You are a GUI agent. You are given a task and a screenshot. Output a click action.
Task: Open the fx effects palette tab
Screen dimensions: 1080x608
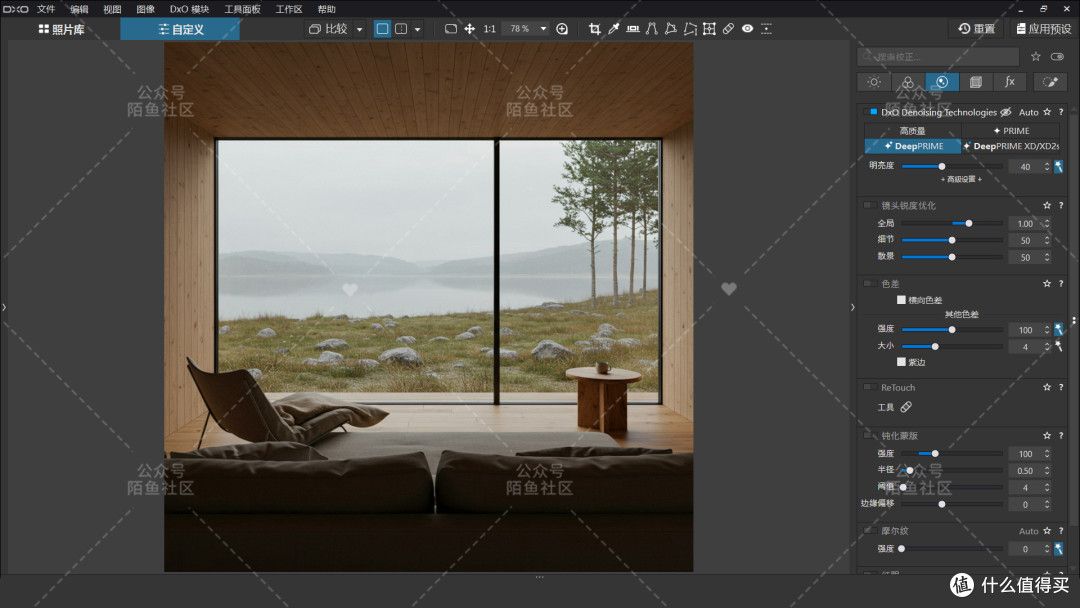[1010, 82]
